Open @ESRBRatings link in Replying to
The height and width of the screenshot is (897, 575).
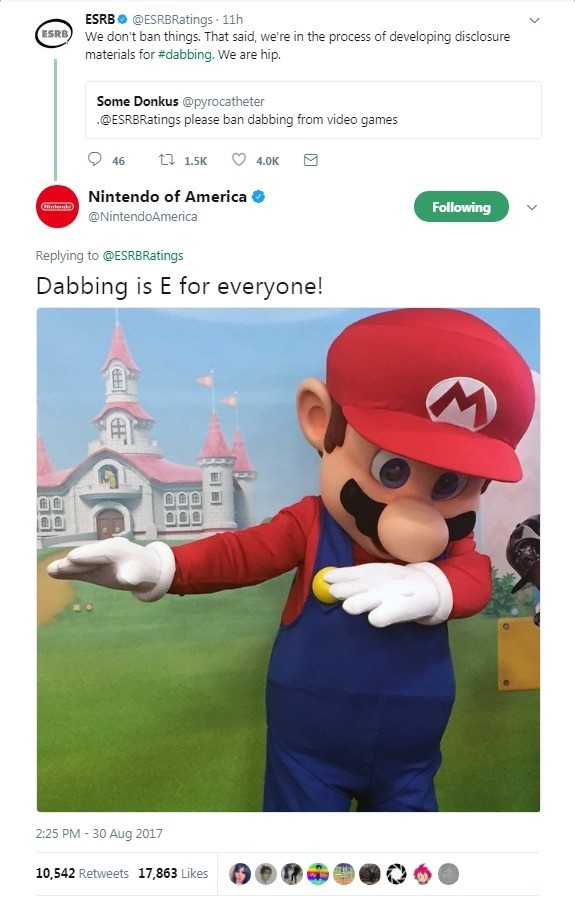point(143,255)
